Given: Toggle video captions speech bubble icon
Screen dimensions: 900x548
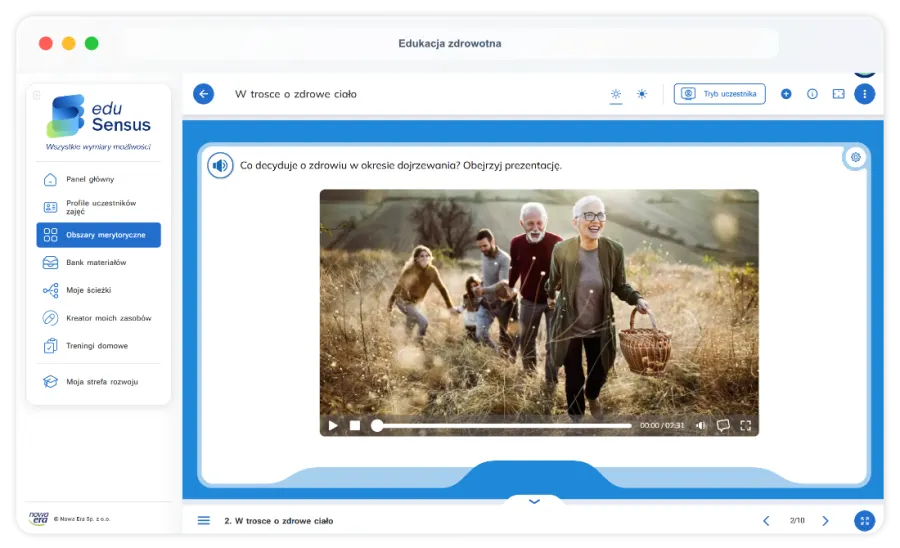Looking at the screenshot, I should [723, 425].
